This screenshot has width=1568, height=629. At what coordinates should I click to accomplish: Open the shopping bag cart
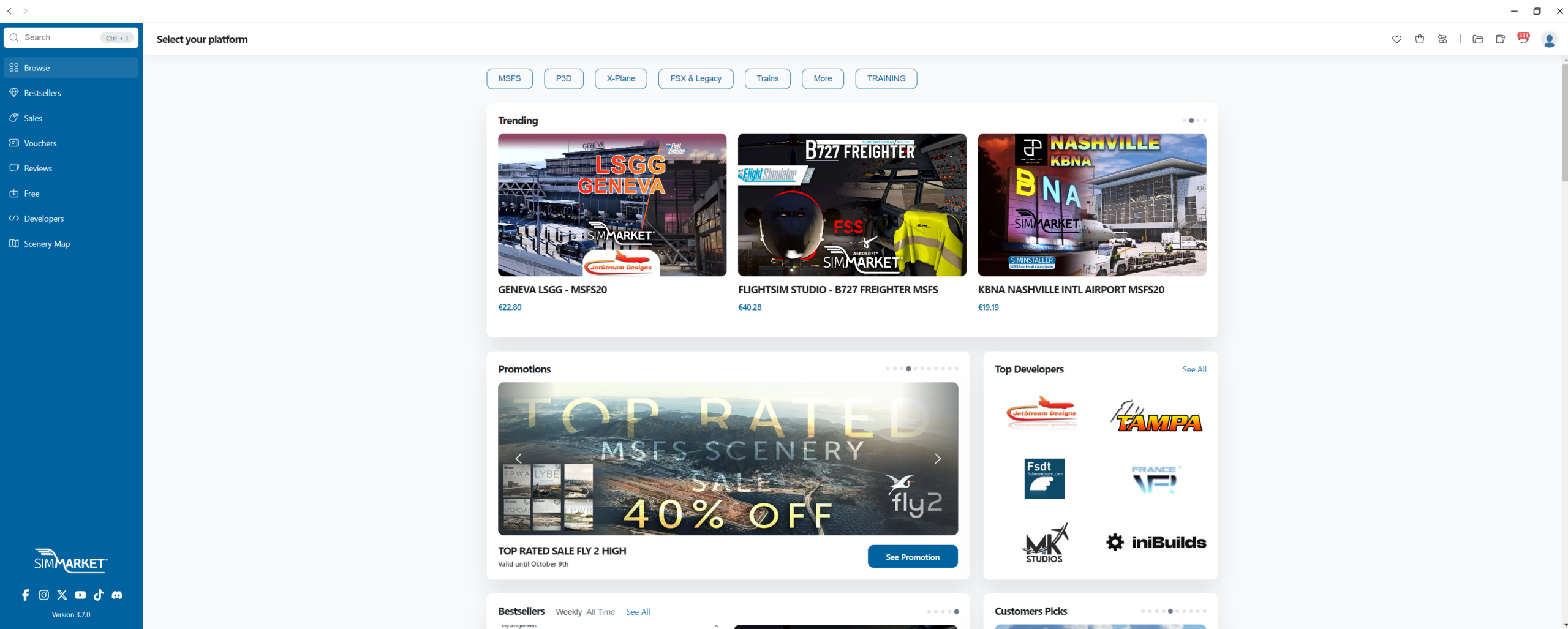click(x=1420, y=39)
